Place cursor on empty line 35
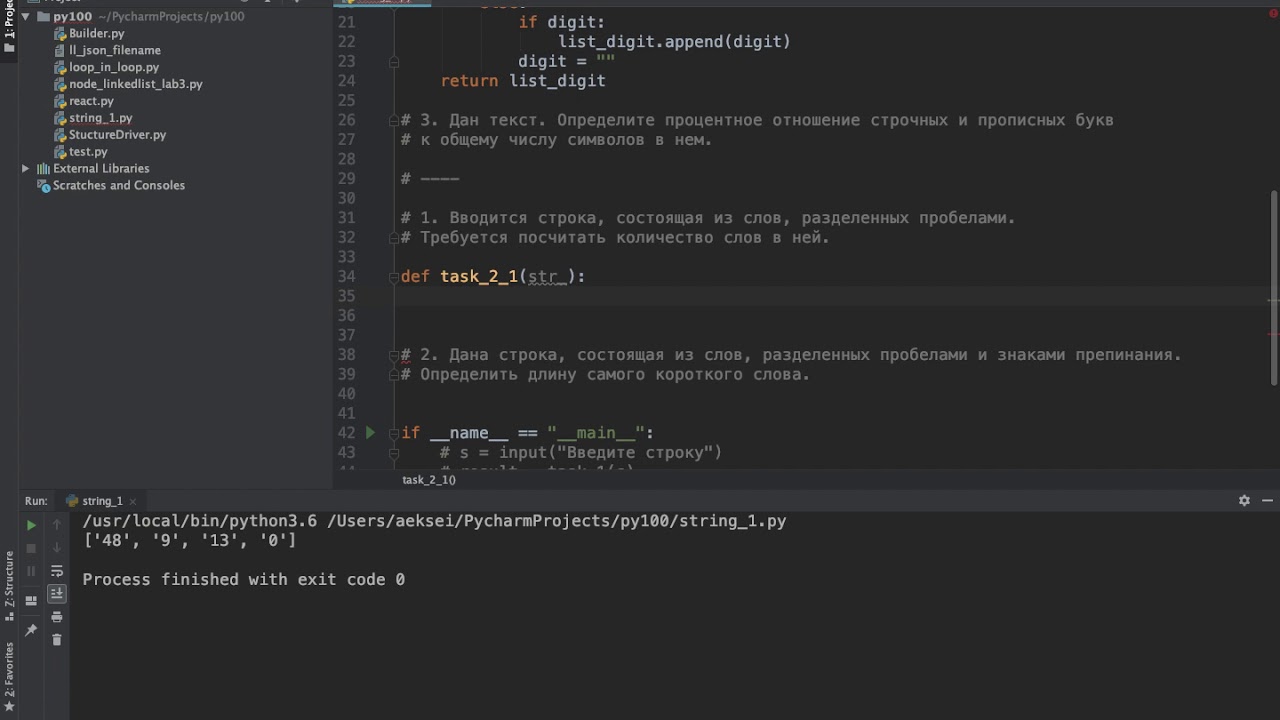The image size is (1280, 720). 830,296
